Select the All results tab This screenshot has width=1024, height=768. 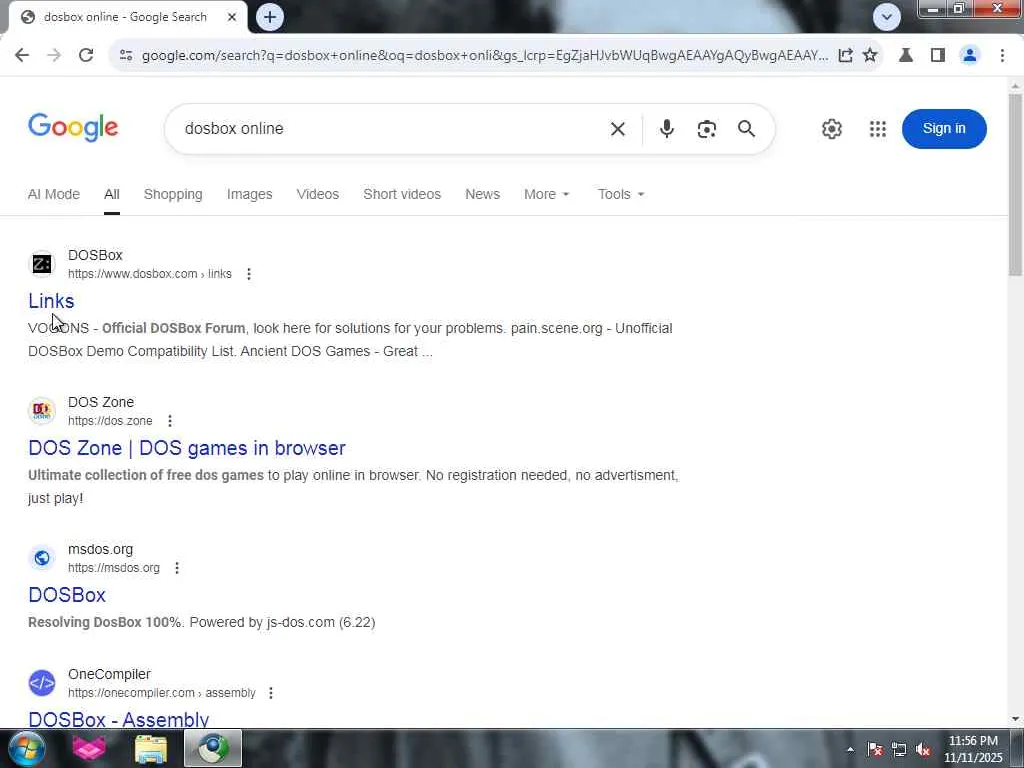click(x=112, y=194)
